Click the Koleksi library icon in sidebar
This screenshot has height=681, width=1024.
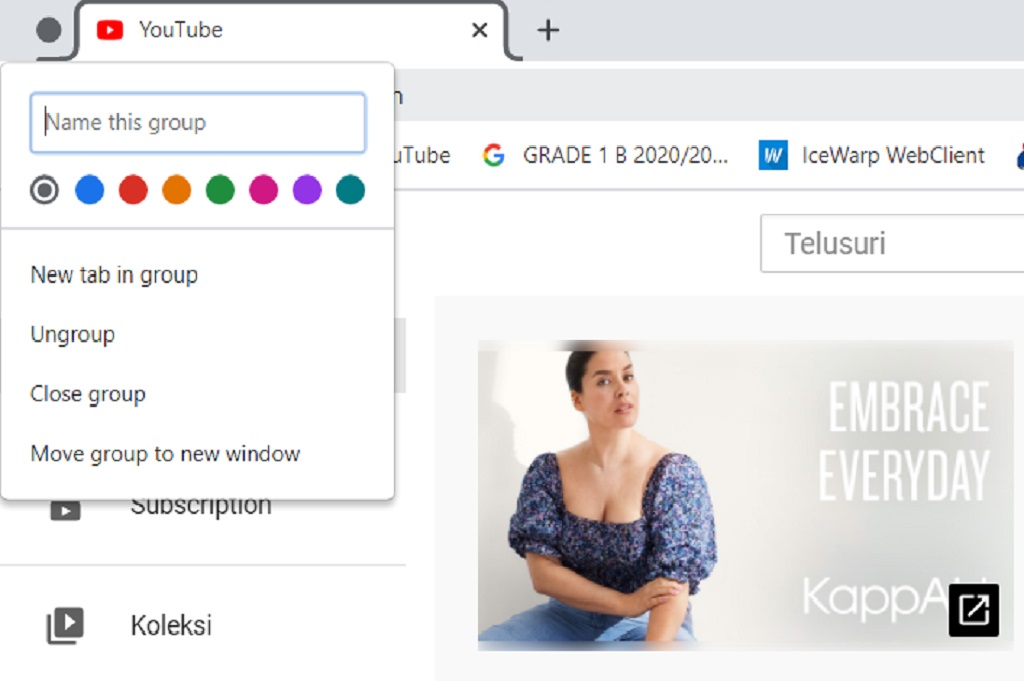tap(65, 626)
